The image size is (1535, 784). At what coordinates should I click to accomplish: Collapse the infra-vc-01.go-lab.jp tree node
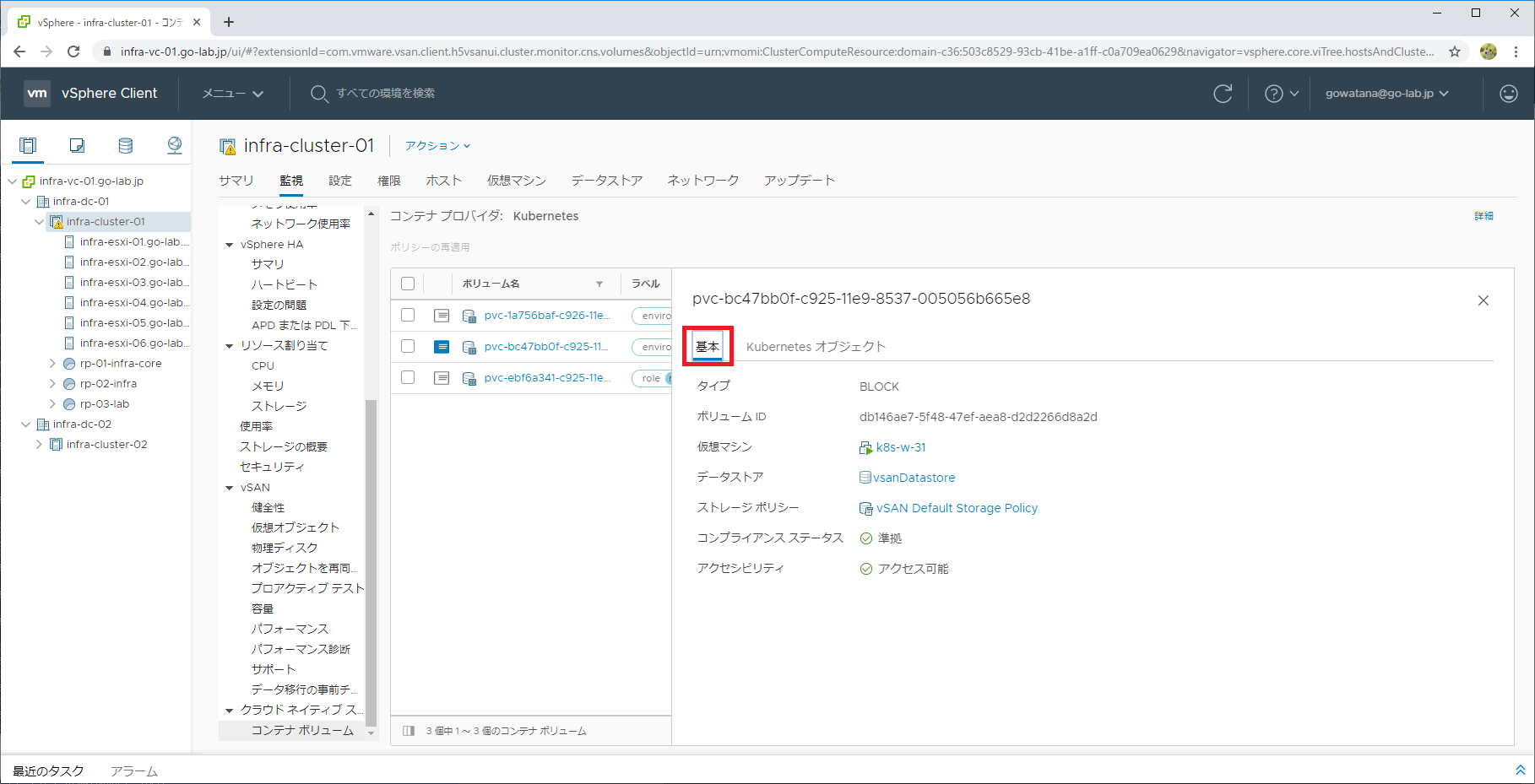coord(12,181)
